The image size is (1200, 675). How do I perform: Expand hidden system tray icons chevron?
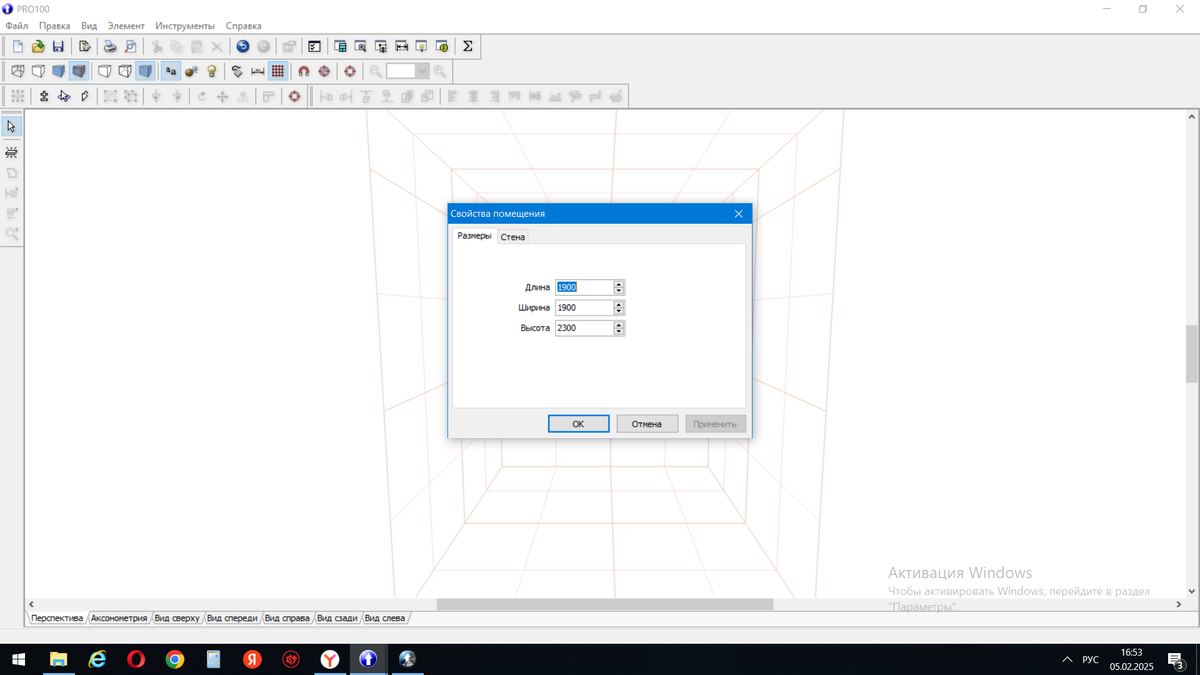pos(1066,660)
